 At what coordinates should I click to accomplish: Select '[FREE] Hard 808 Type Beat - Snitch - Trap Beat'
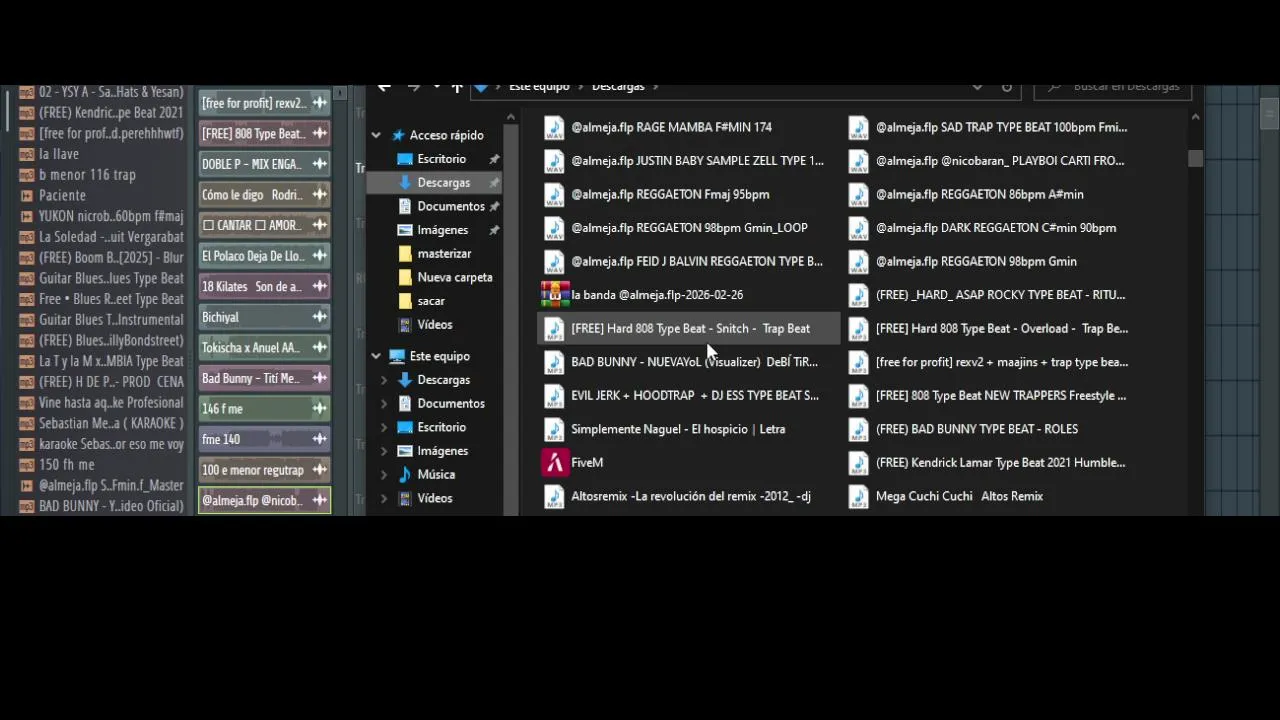point(689,328)
